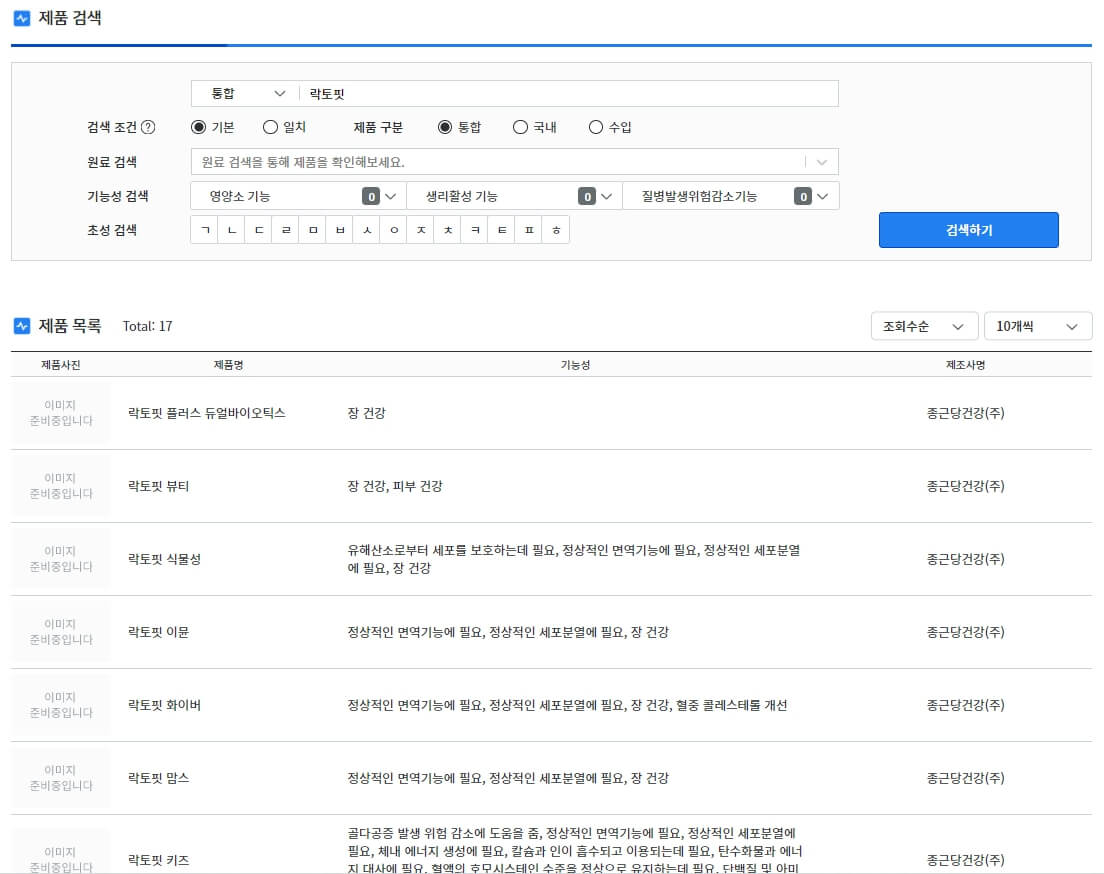The width and height of the screenshot is (1104, 874).
Task: Click the ㄷ initial consonant button
Action: 258,230
